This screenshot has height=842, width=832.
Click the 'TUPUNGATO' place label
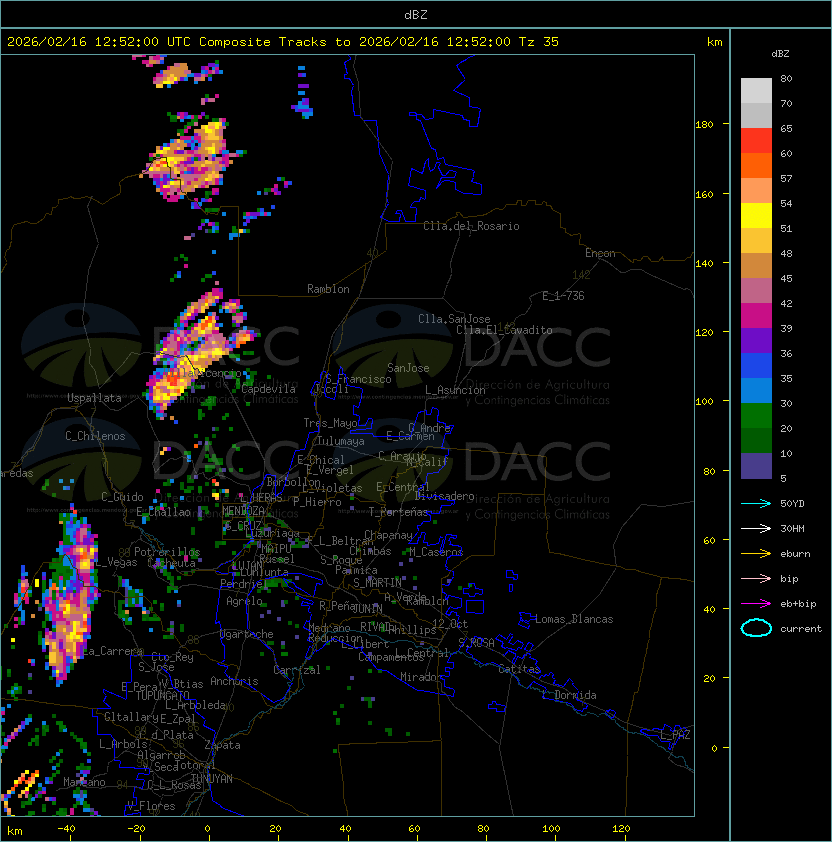coord(162,695)
